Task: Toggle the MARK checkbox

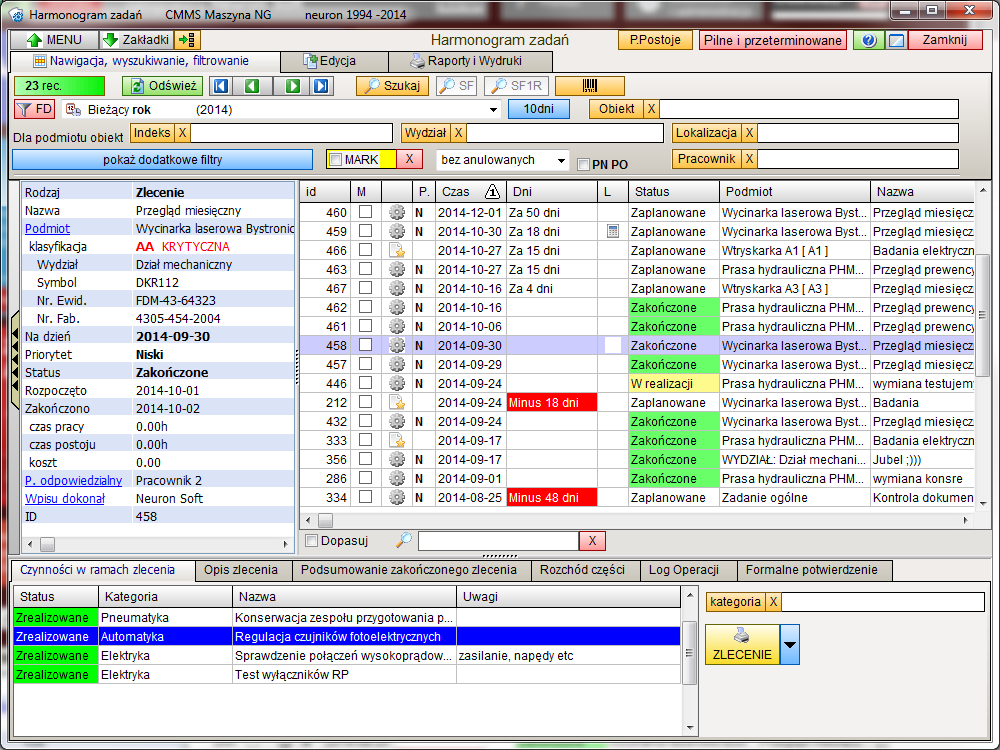Action: click(335, 159)
